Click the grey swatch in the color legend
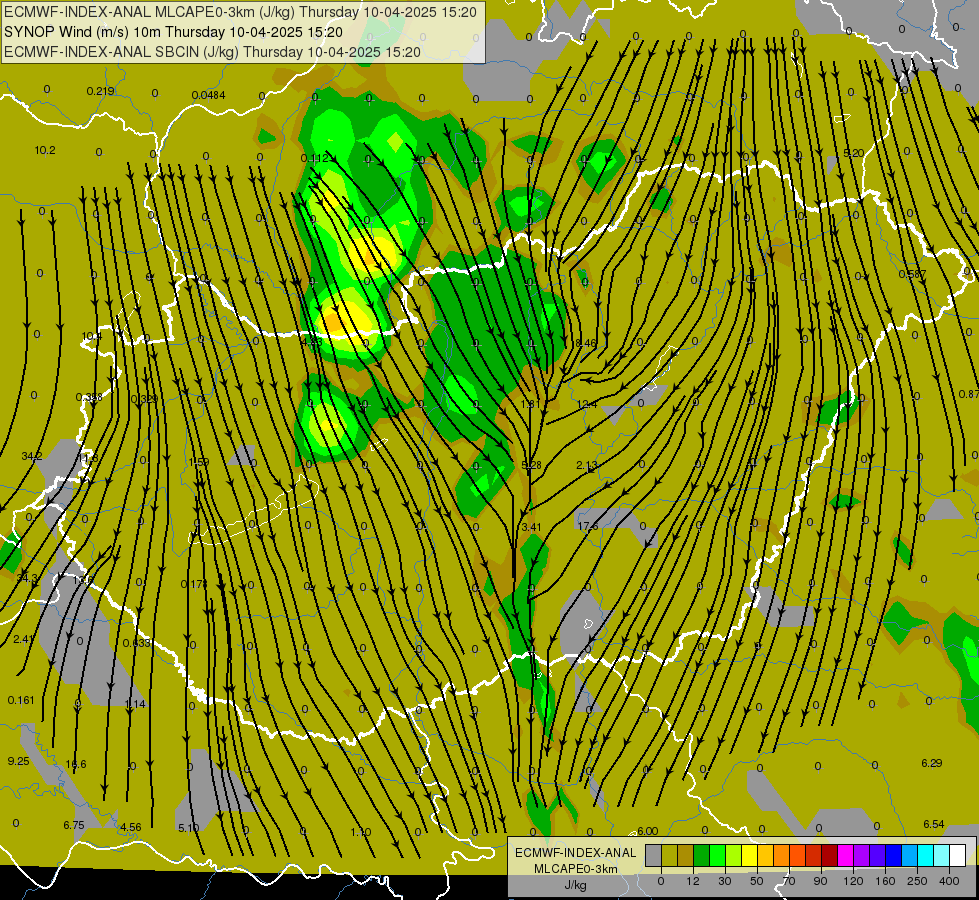 click(x=653, y=856)
